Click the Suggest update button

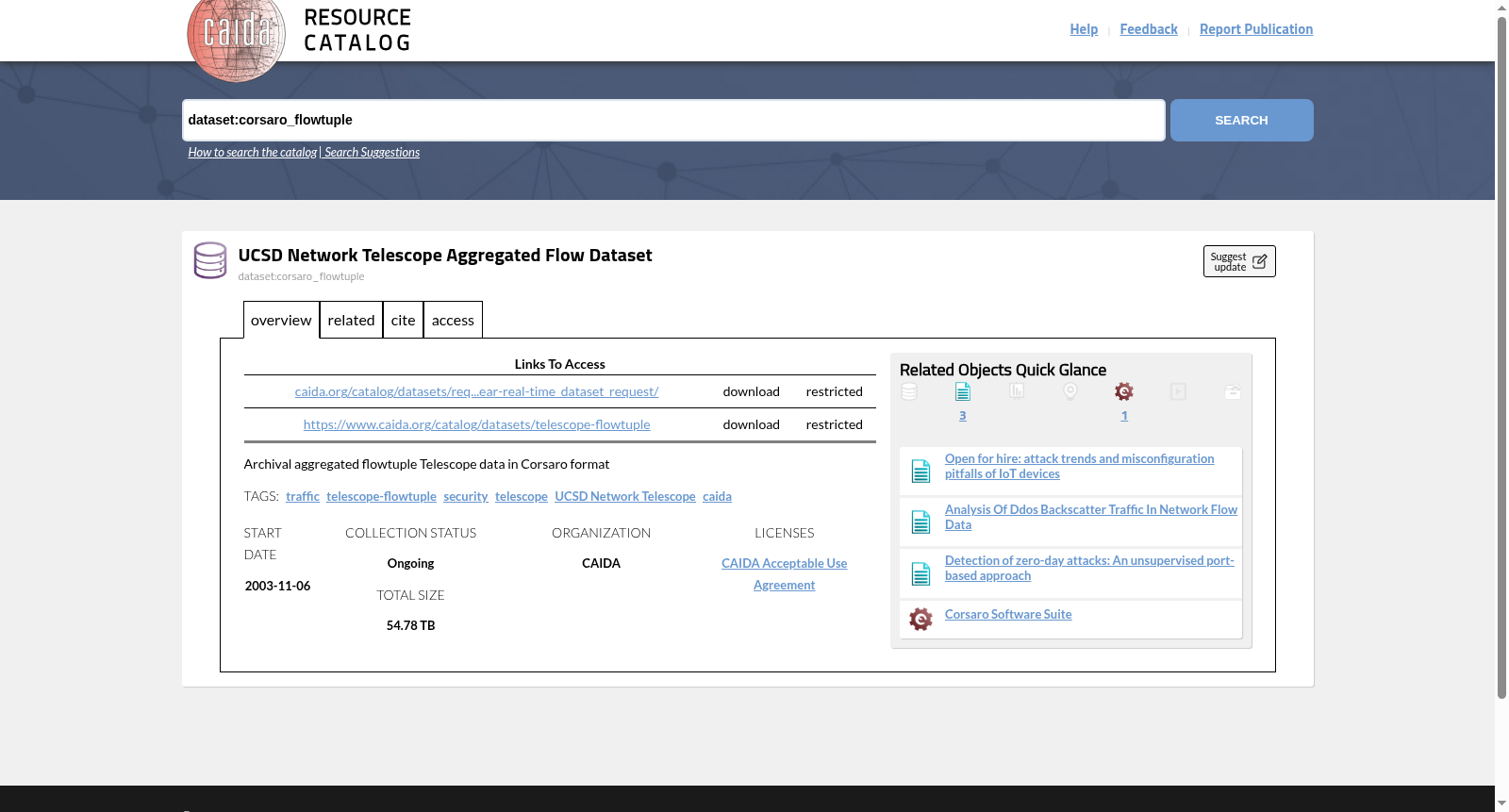1239,261
